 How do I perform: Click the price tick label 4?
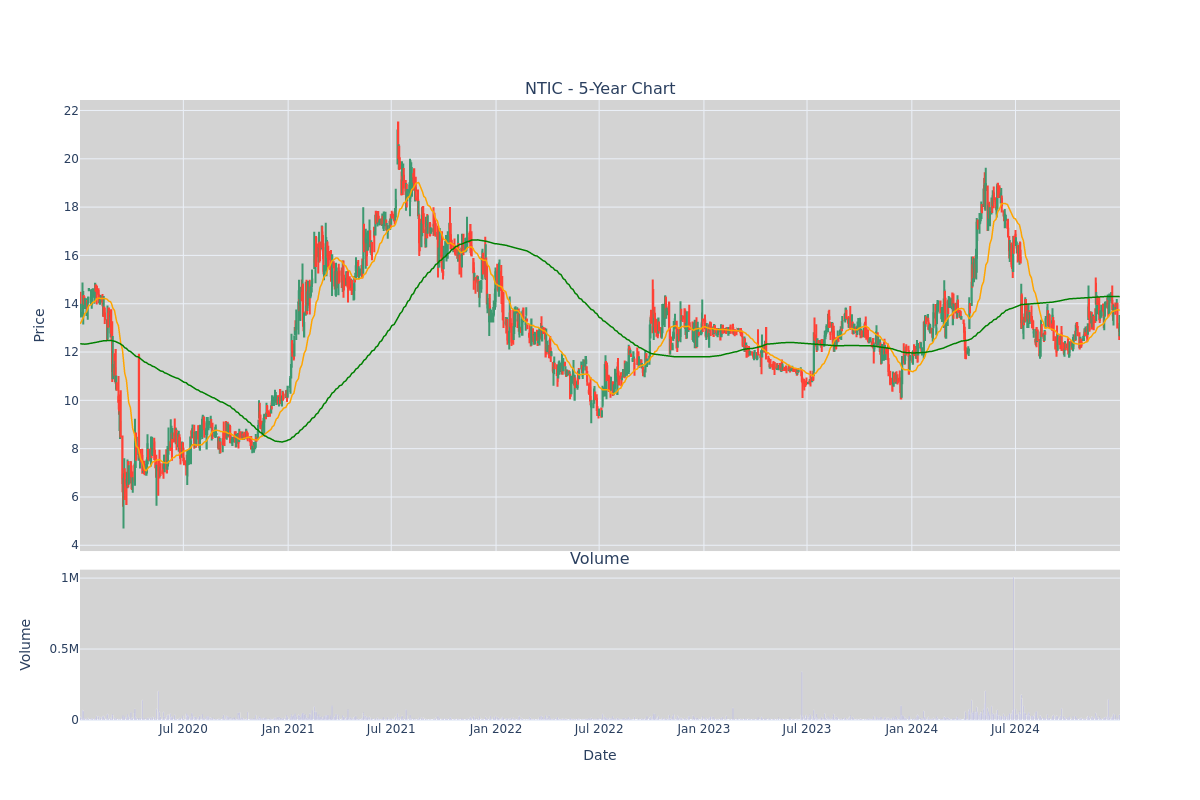coord(75,545)
